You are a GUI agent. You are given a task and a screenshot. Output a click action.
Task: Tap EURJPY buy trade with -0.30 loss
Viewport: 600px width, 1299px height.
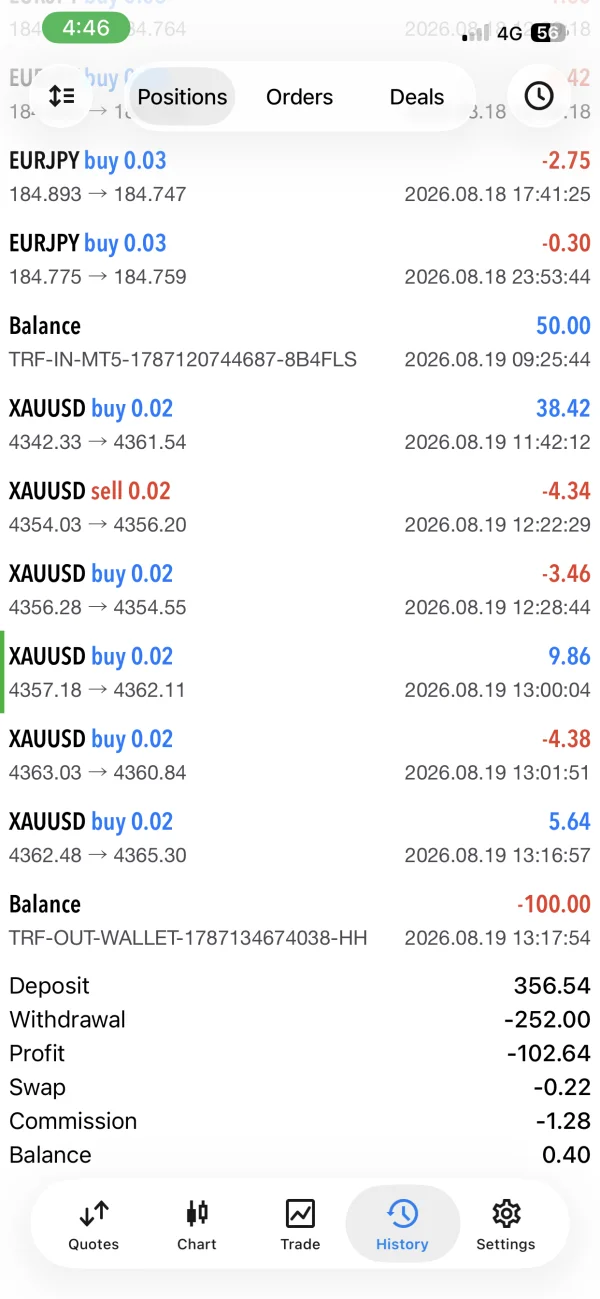(x=300, y=259)
